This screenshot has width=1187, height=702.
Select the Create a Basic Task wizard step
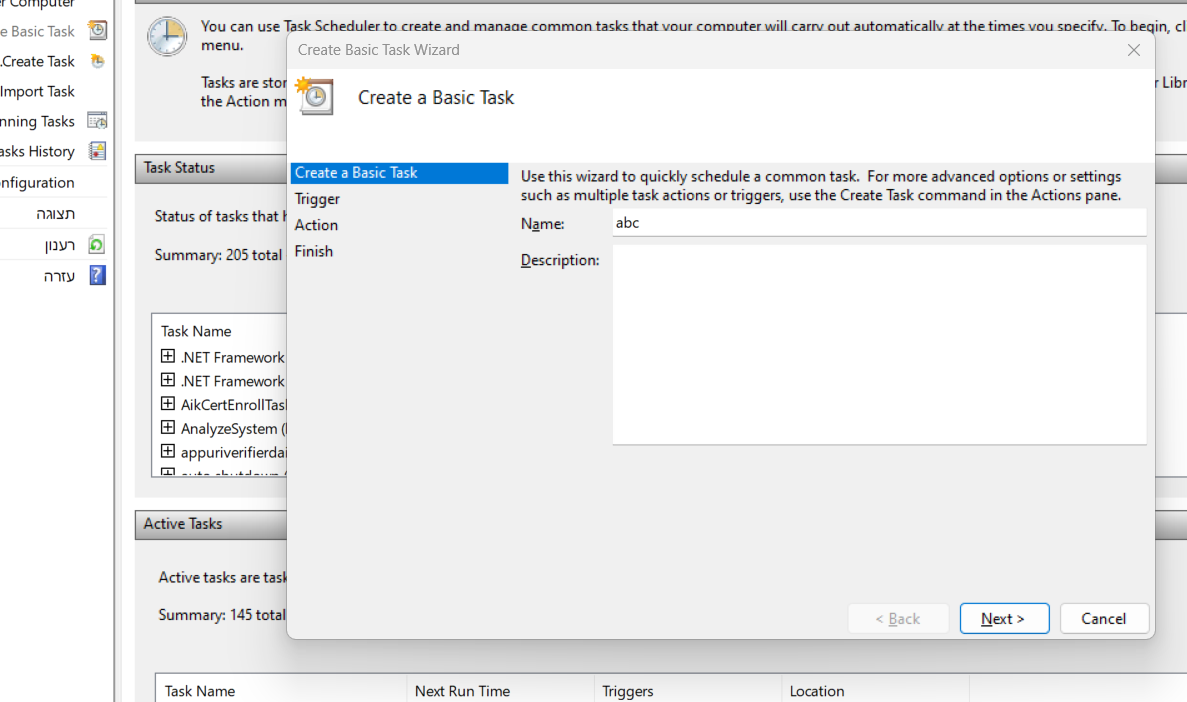(399, 173)
